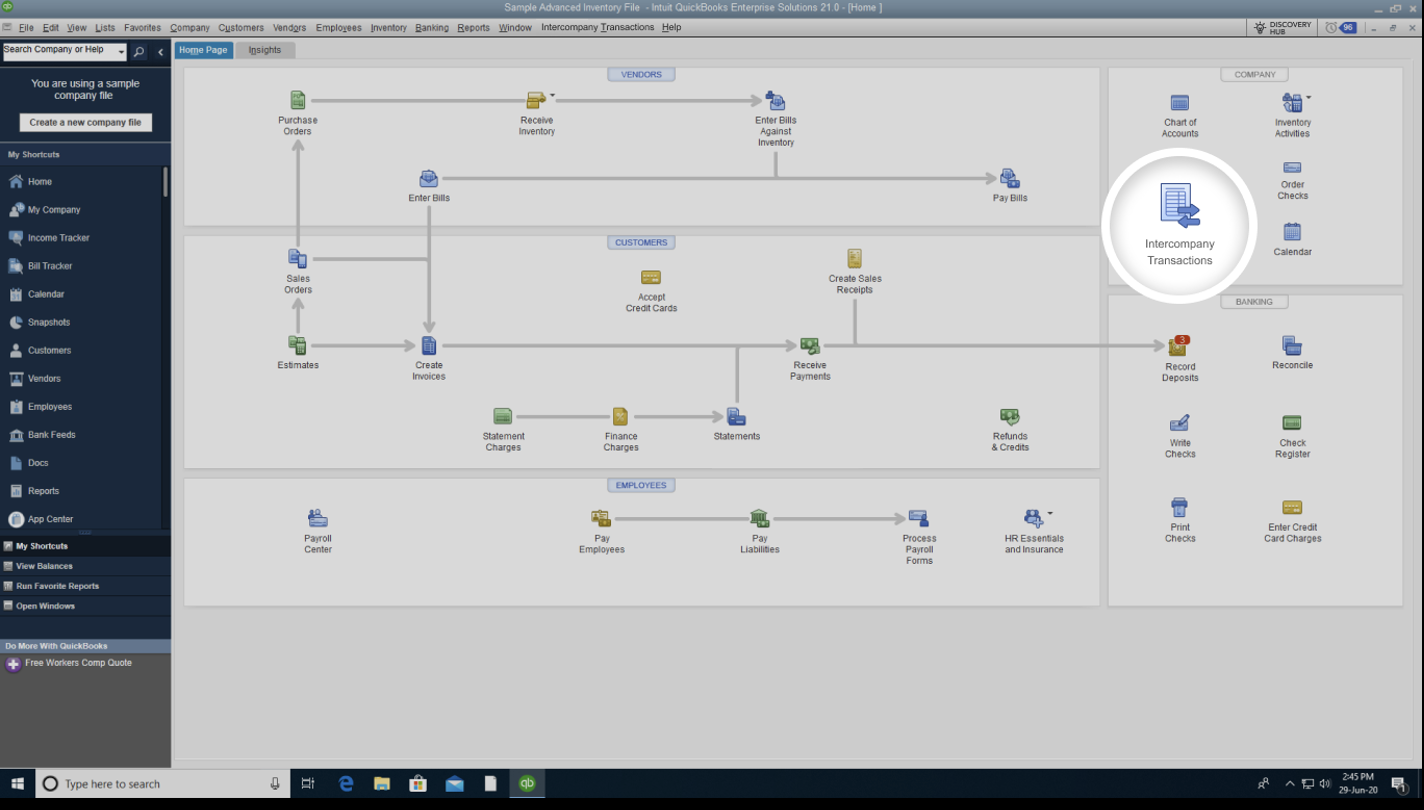The height and width of the screenshot is (810, 1424).
Task: Click the Reconcile icon
Action: tap(1292, 345)
